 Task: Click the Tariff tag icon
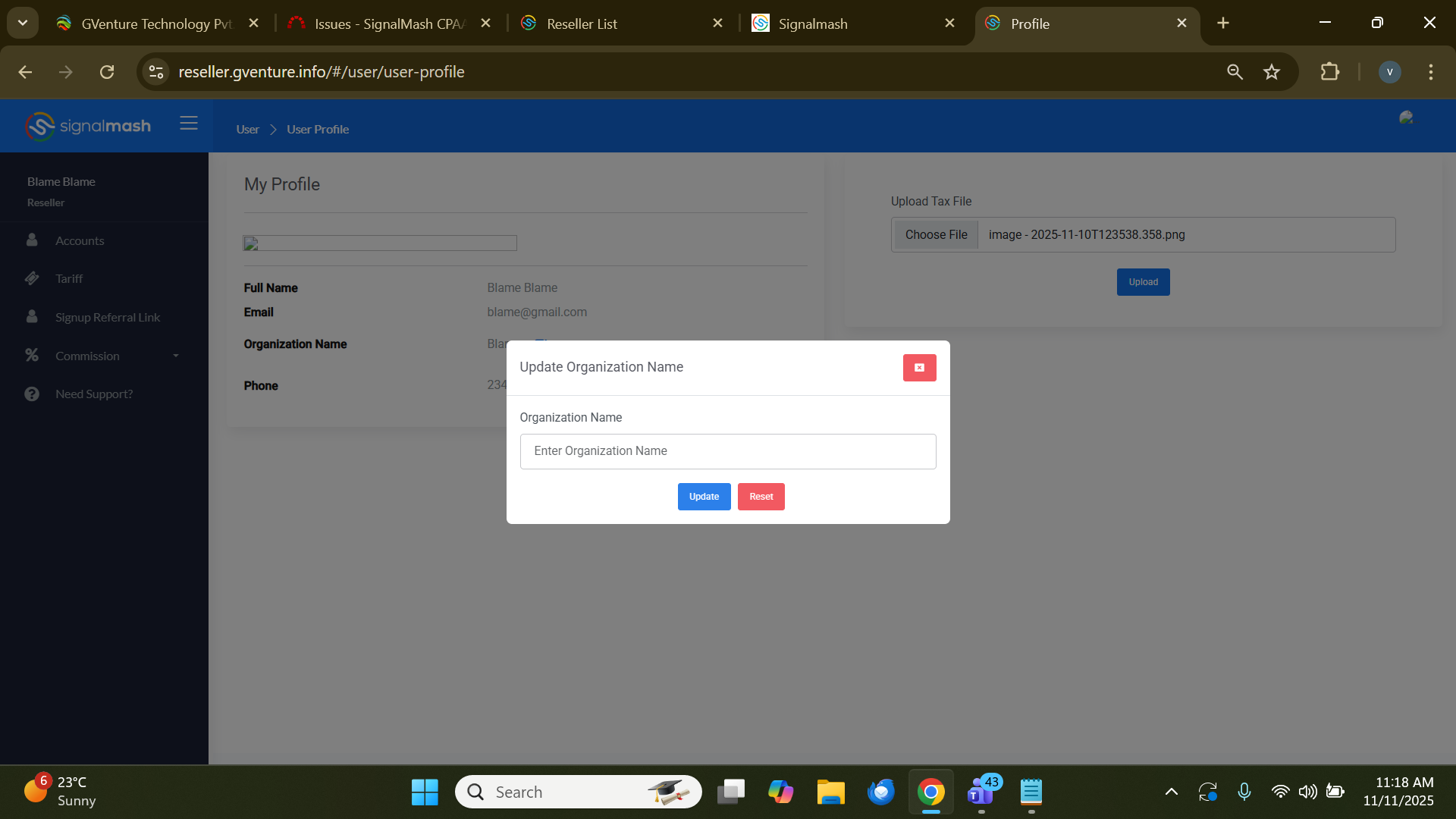pos(32,278)
